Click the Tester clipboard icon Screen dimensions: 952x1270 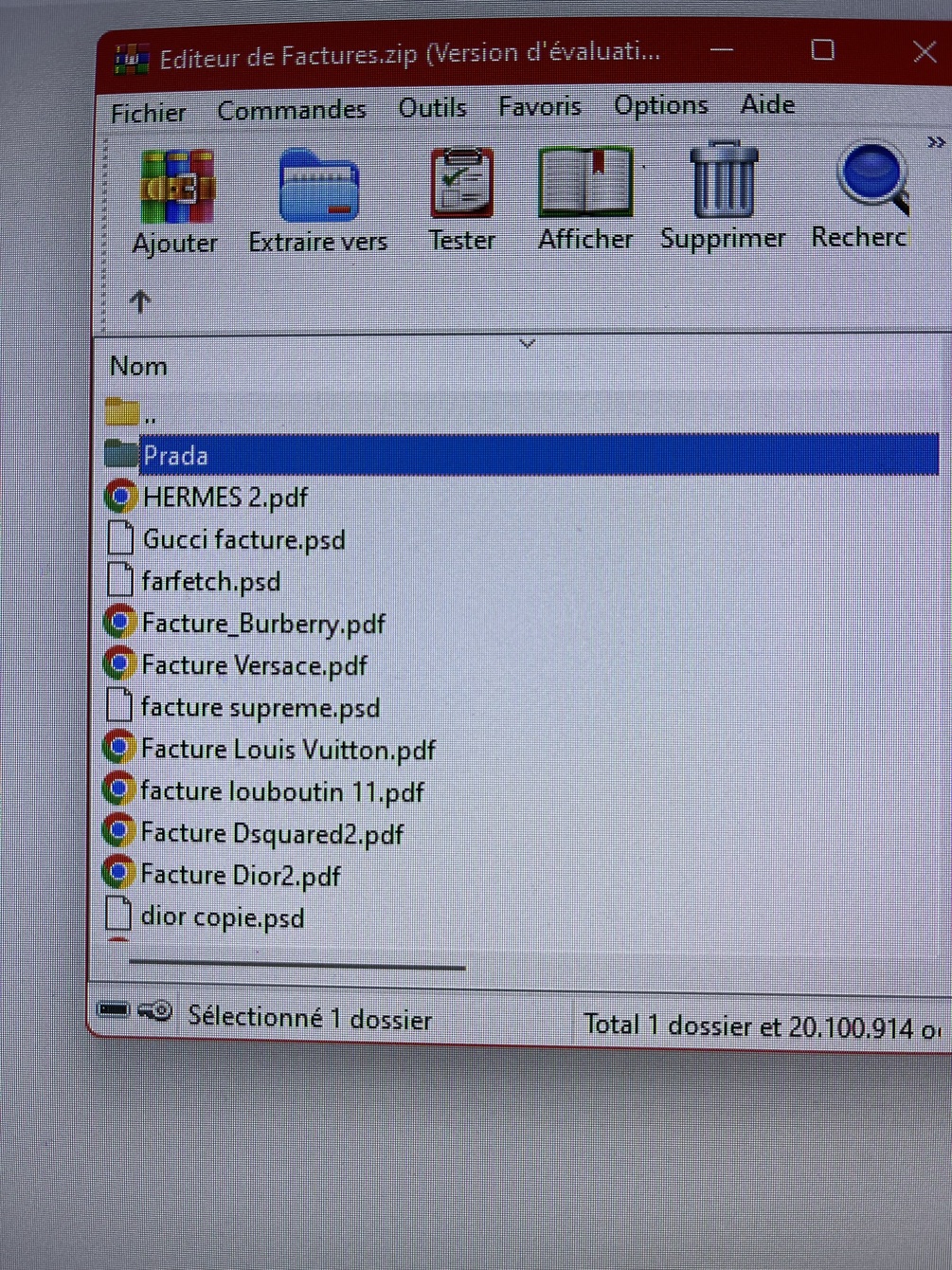click(x=462, y=182)
